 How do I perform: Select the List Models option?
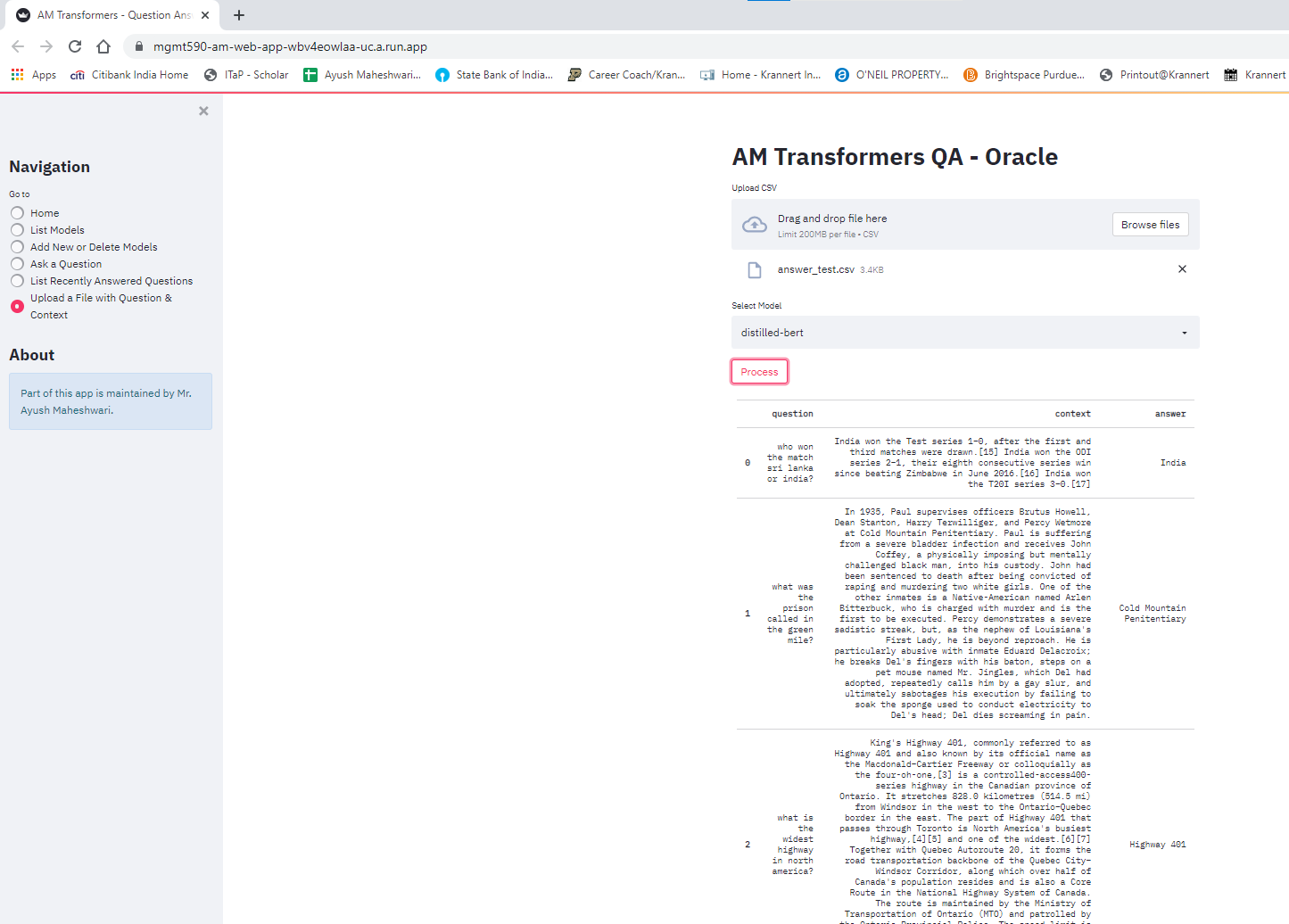(x=16, y=229)
